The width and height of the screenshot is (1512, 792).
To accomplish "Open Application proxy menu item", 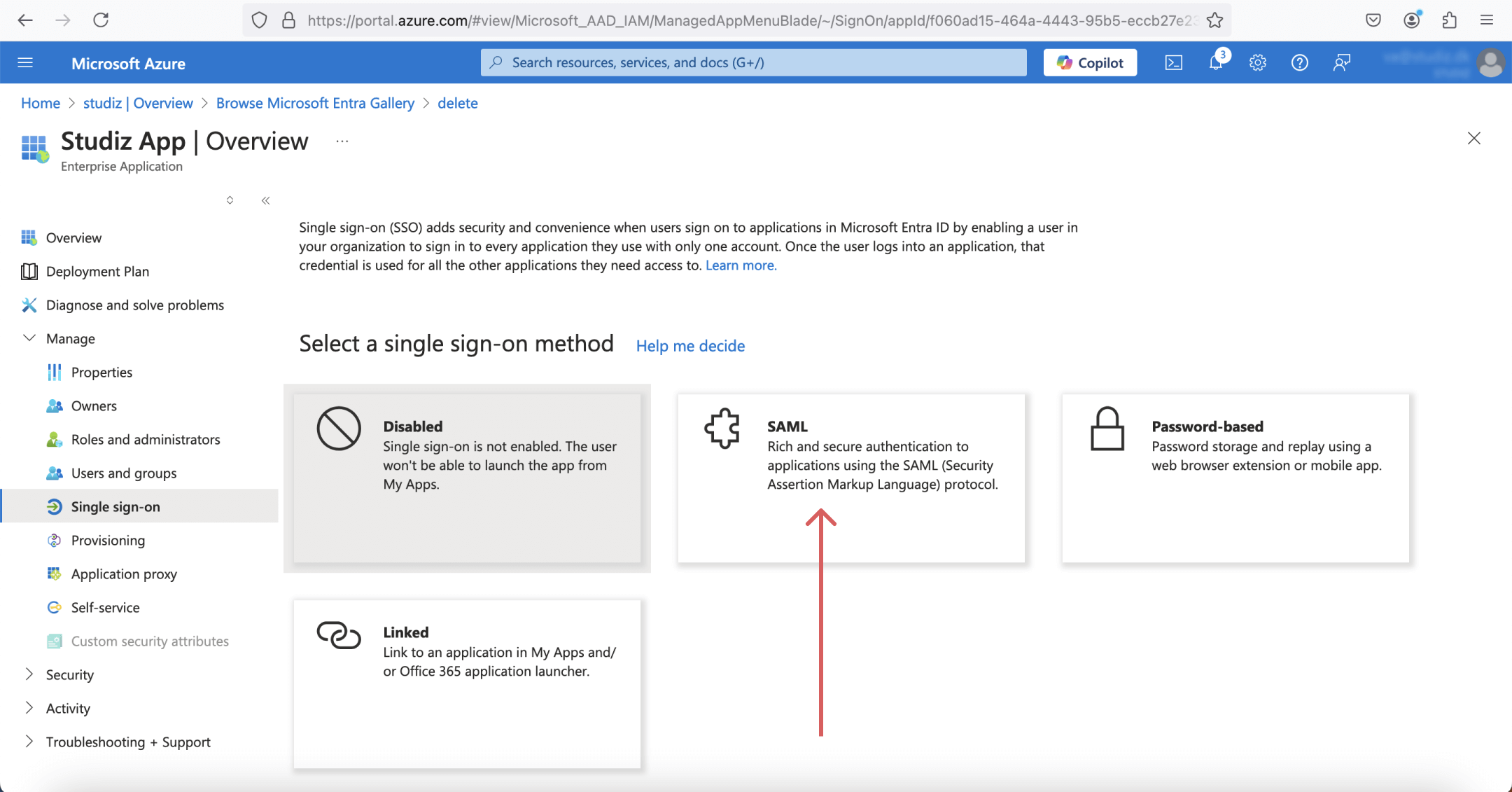I will point(140,574).
